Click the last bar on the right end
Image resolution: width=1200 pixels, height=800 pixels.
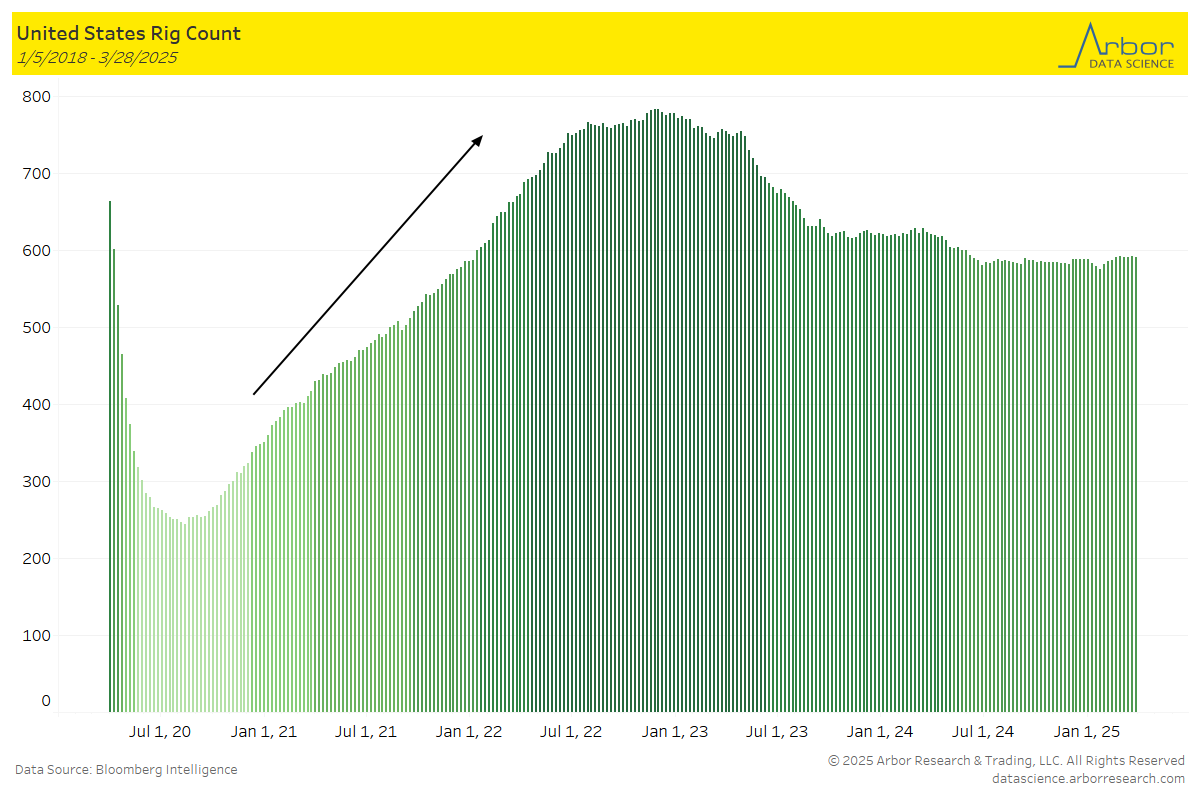point(1136,480)
